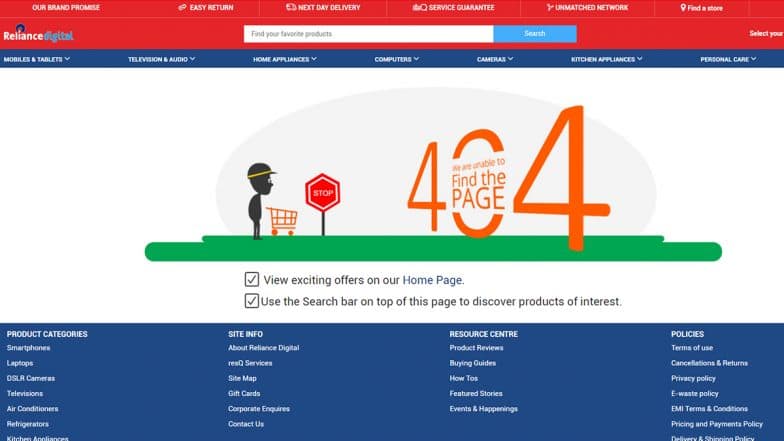Open the Cancellations & Returns link

tap(710, 363)
